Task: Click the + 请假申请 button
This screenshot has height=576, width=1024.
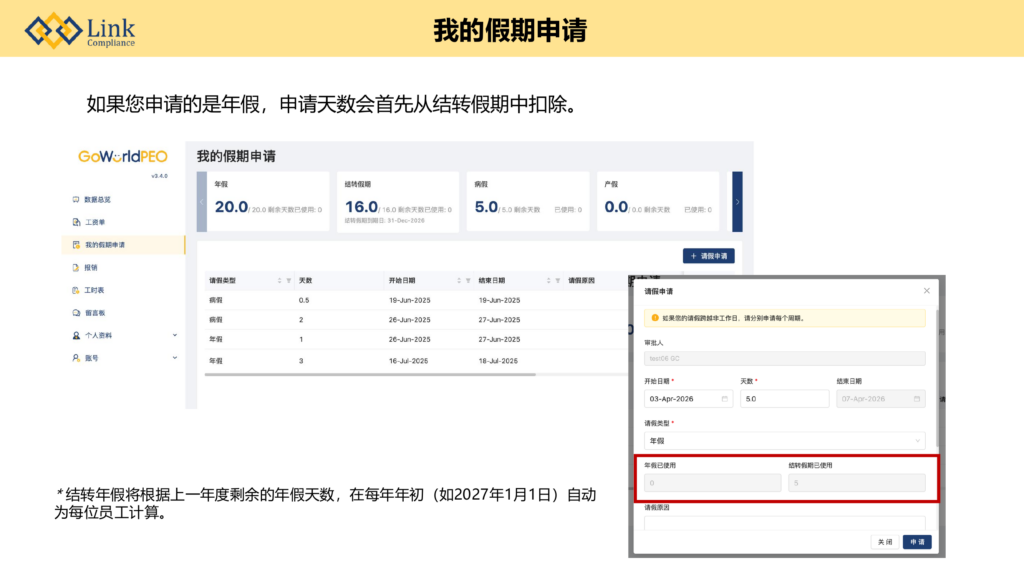Action: [x=708, y=256]
